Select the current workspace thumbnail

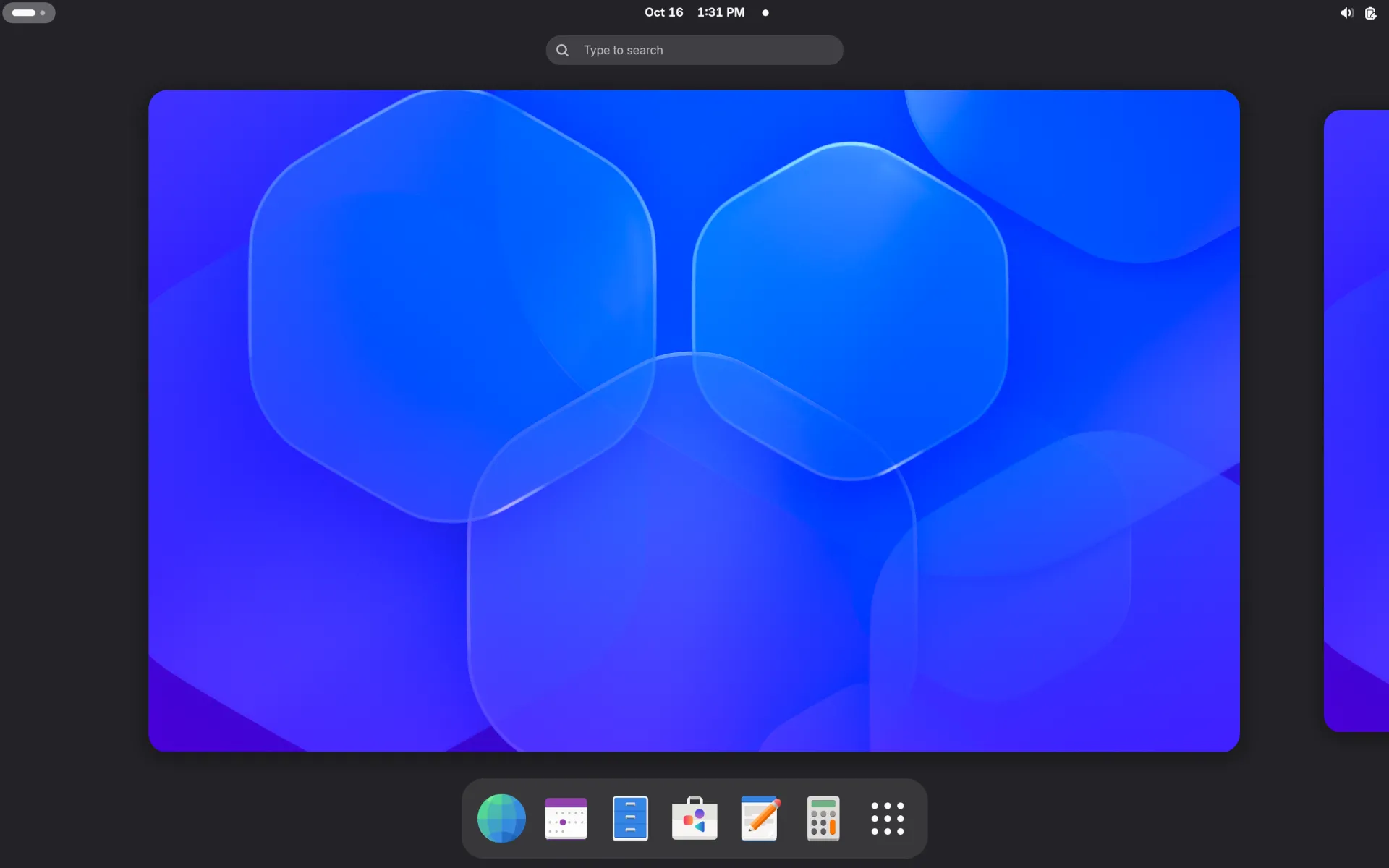(x=694, y=420)
